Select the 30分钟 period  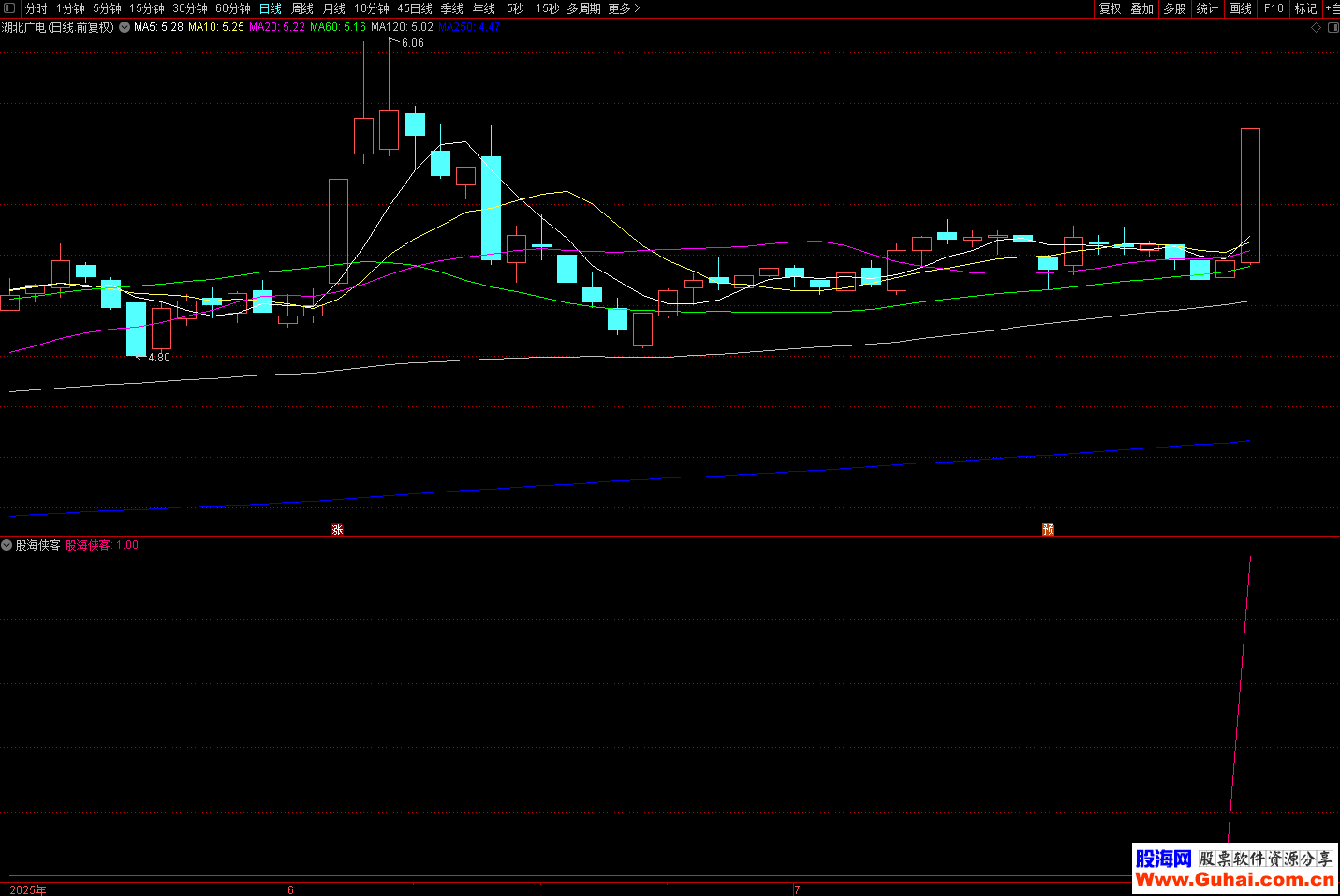pyautogui.click(x=190, y=8)
